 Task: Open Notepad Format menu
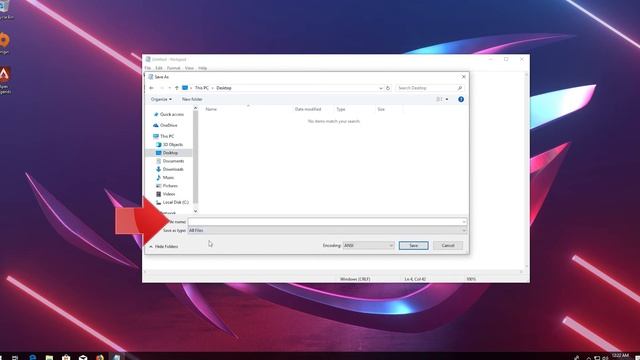pos(173,68)
